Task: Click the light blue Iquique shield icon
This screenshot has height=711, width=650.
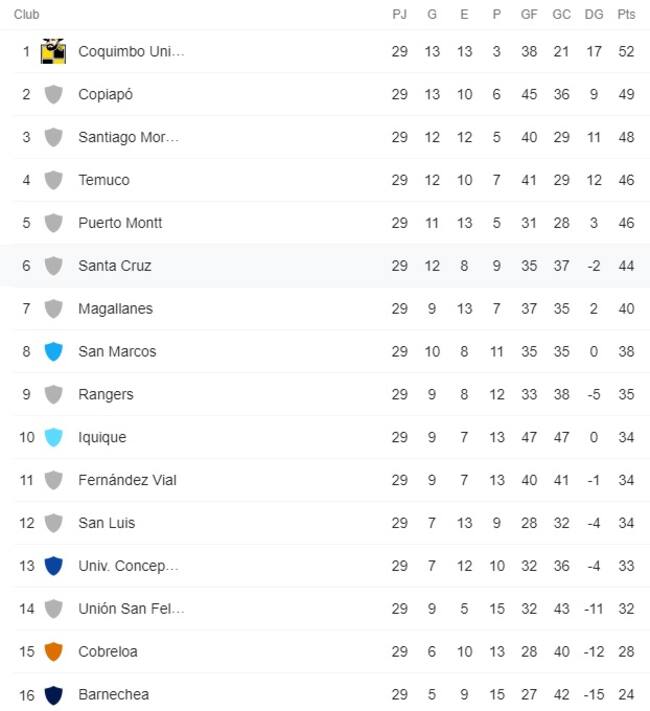Action: point(54,438)
